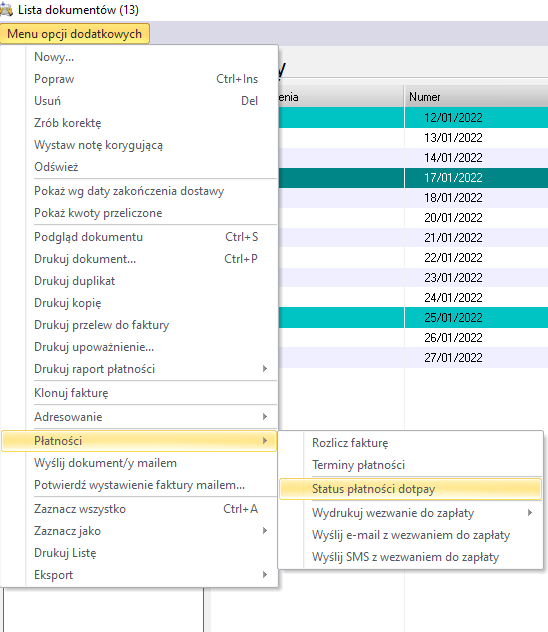Click the Lista dokumentów window icon
The height and width of the screenshot is (632, 548).
[x=6, y=10]
